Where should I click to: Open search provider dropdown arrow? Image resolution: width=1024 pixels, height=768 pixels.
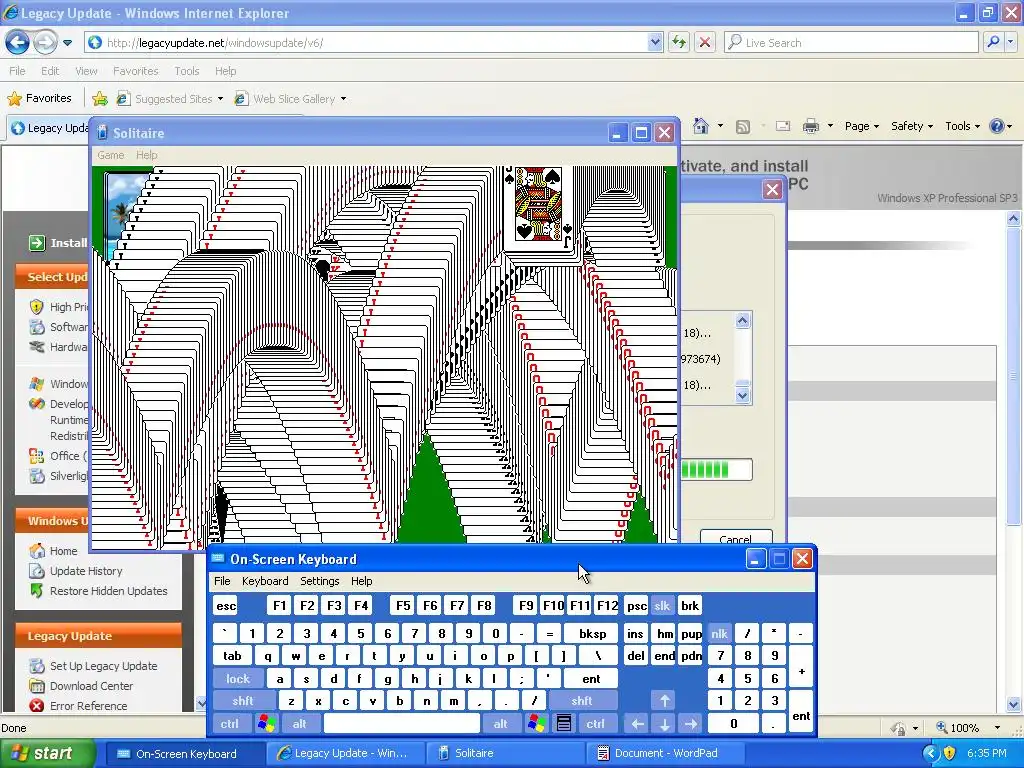pyautogui.click(x=1010, y=43)
